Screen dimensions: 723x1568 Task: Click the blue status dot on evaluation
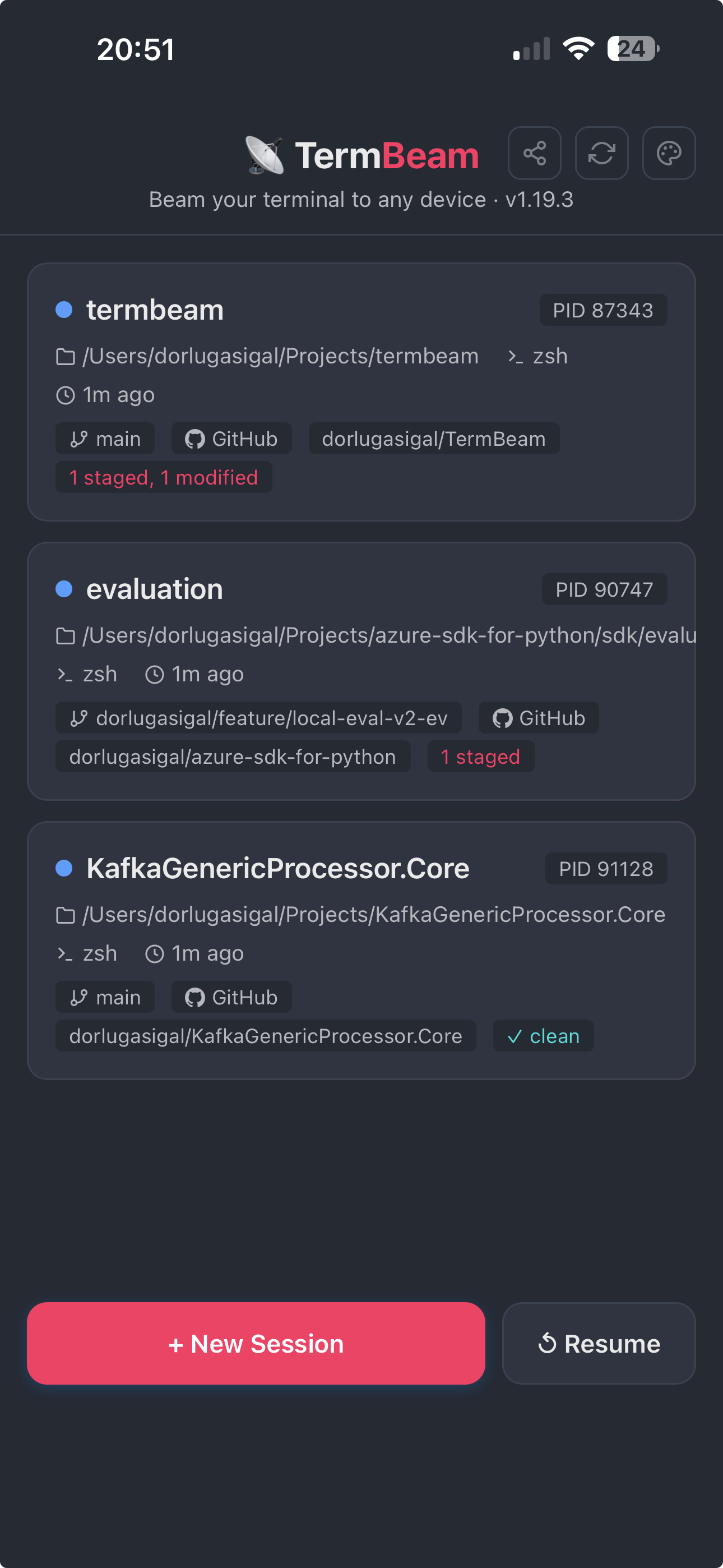pos(64,589)
